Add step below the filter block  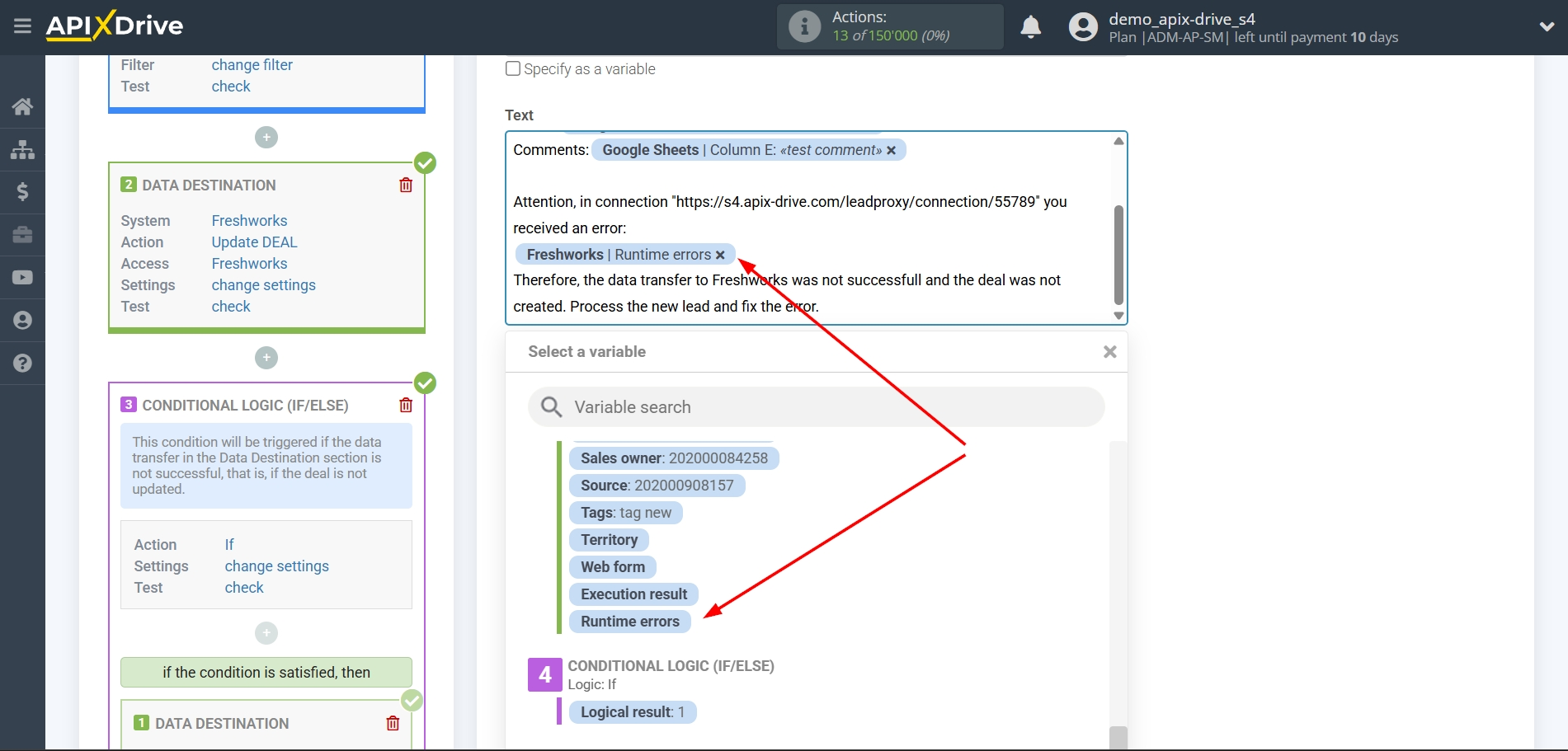click(266, 138)
